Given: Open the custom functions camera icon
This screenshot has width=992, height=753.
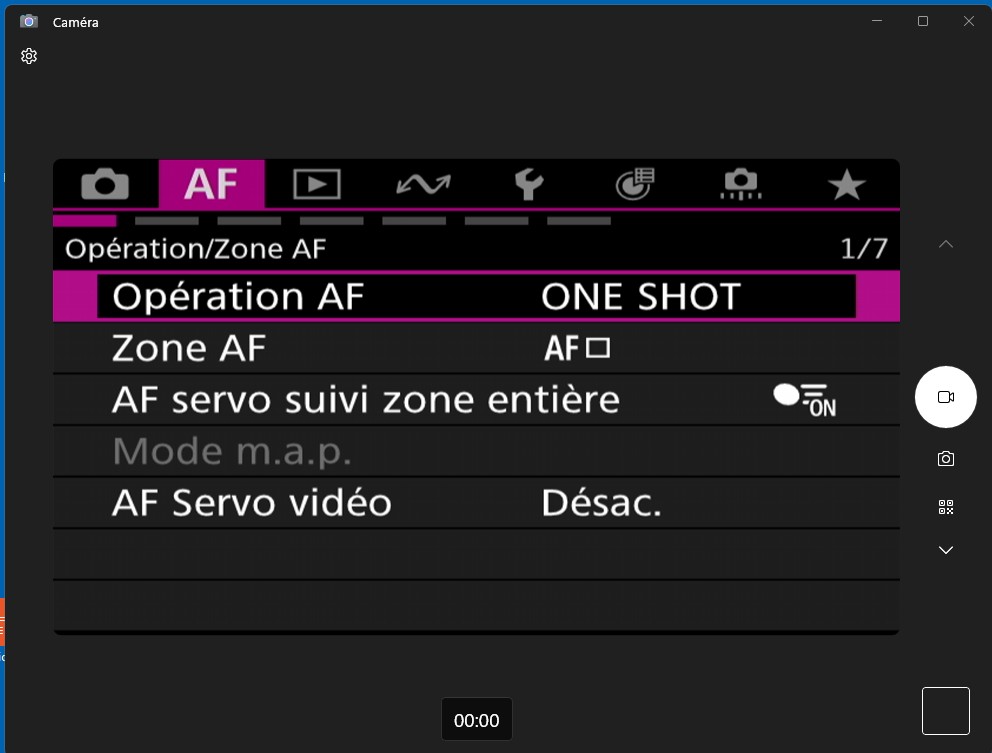Looking at the screenshot, I should pos(740,184).
